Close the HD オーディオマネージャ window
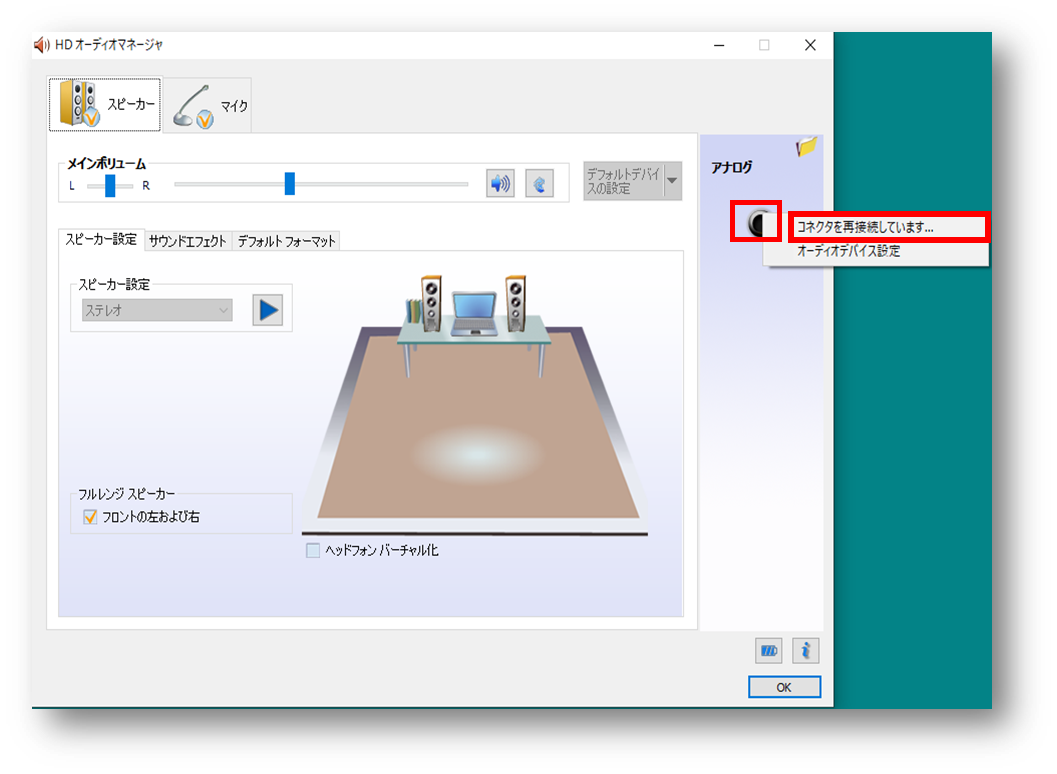Viewport: 1057px width, 774px height. click(810, 45)
